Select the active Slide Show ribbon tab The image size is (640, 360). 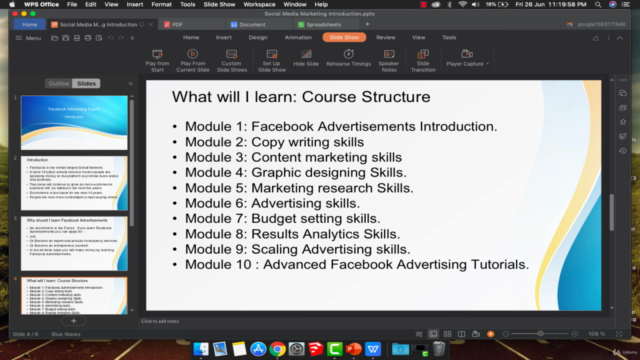pyautogui.click(x=344, y=37)
